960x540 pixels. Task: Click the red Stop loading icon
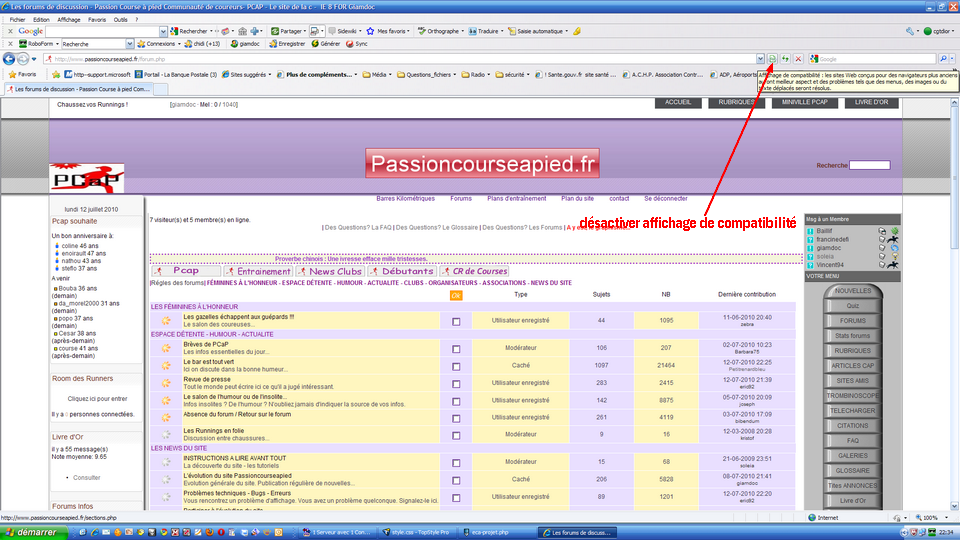[x=798, y=59]
